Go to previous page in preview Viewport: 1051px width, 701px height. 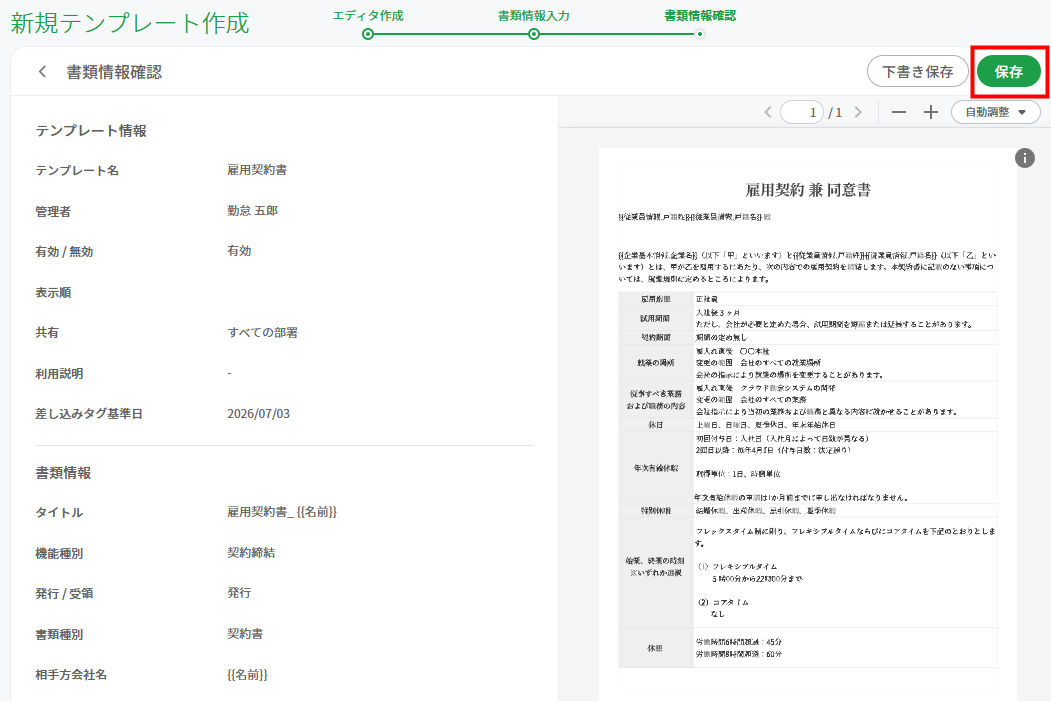click(x=768, y=113)
